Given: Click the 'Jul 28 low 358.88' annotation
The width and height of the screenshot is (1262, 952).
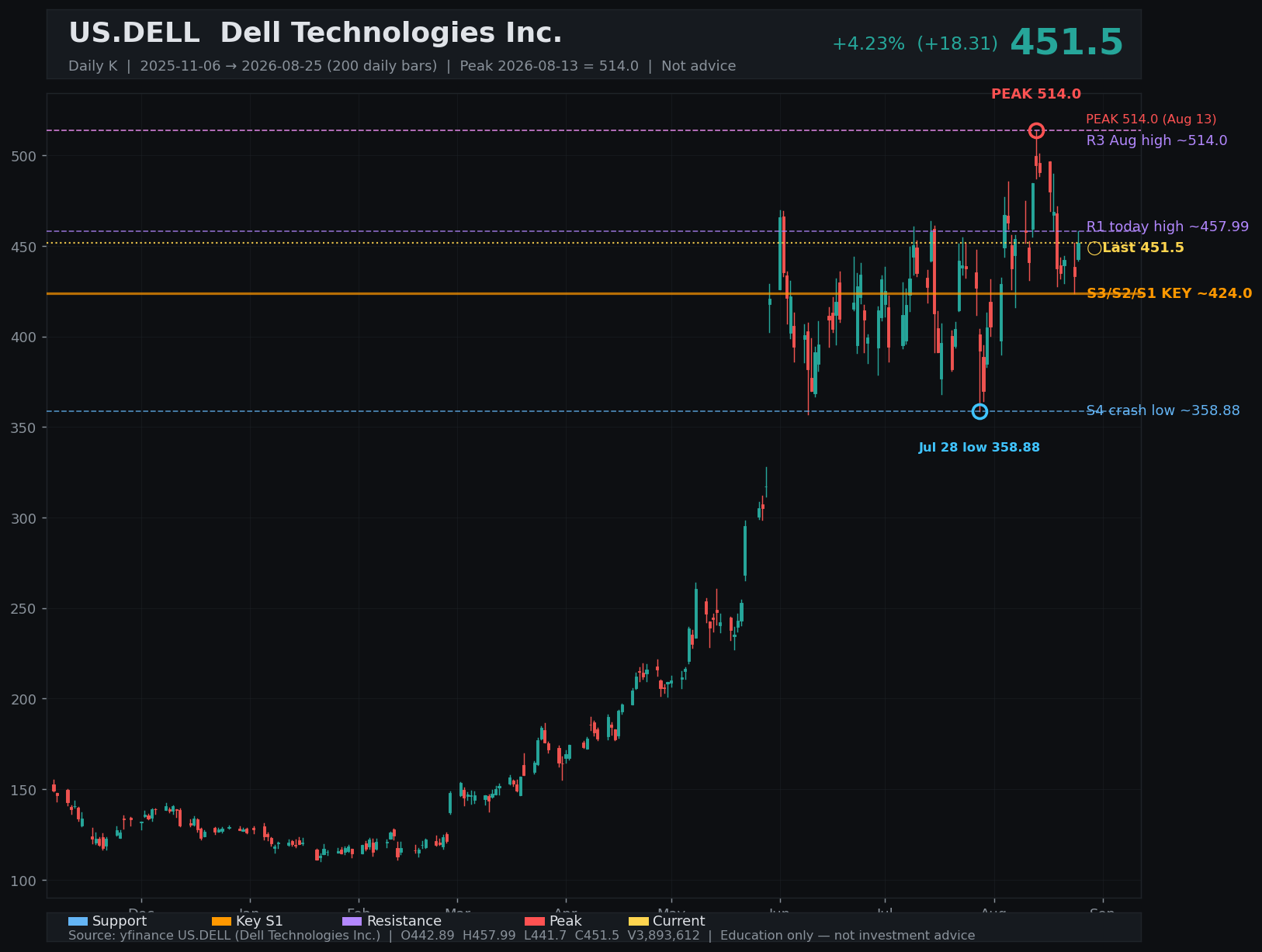Looking at the screenshot, I should click(979, 448).
